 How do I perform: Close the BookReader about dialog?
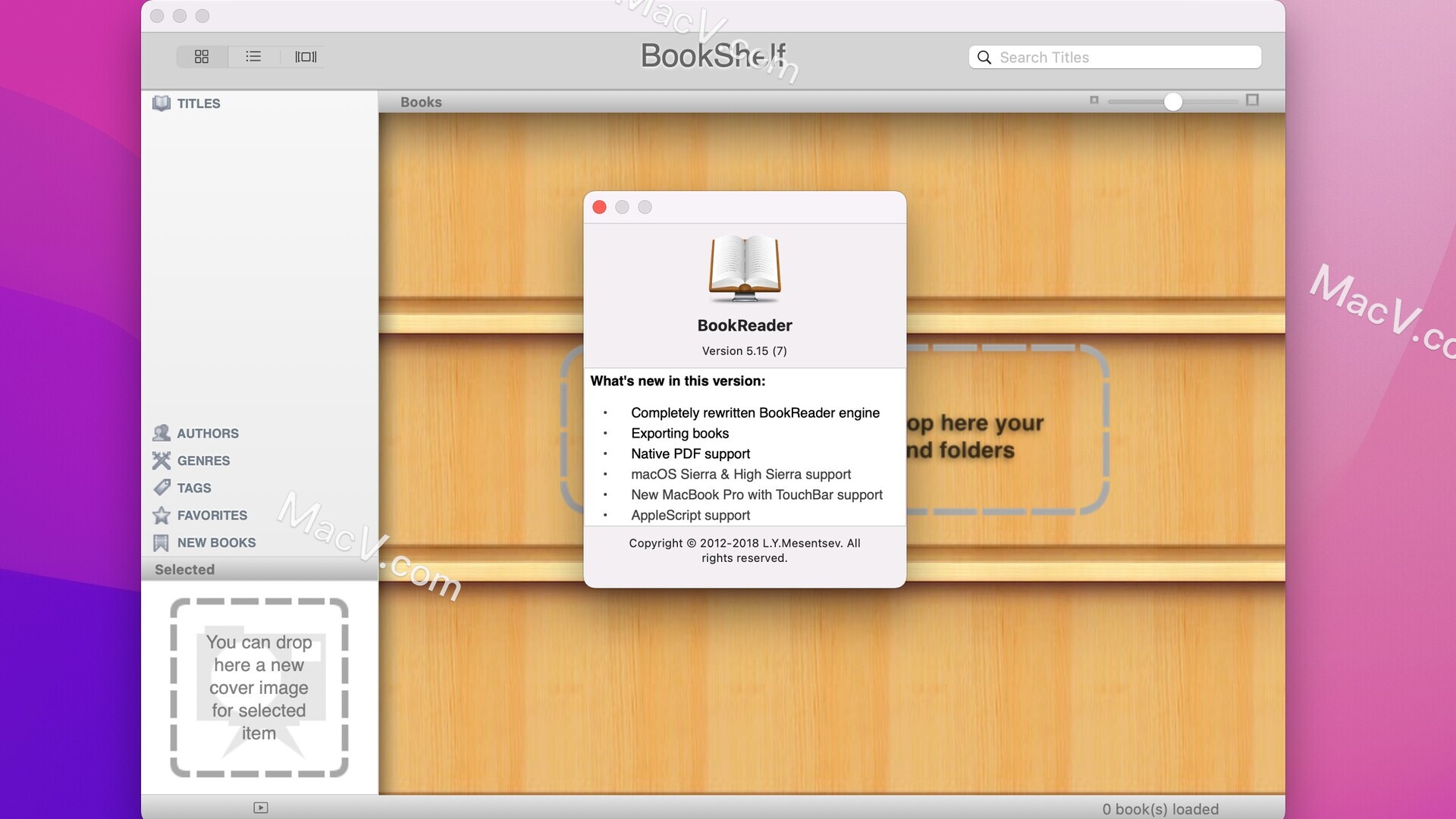pyautogui.click(x=599, y=207)
